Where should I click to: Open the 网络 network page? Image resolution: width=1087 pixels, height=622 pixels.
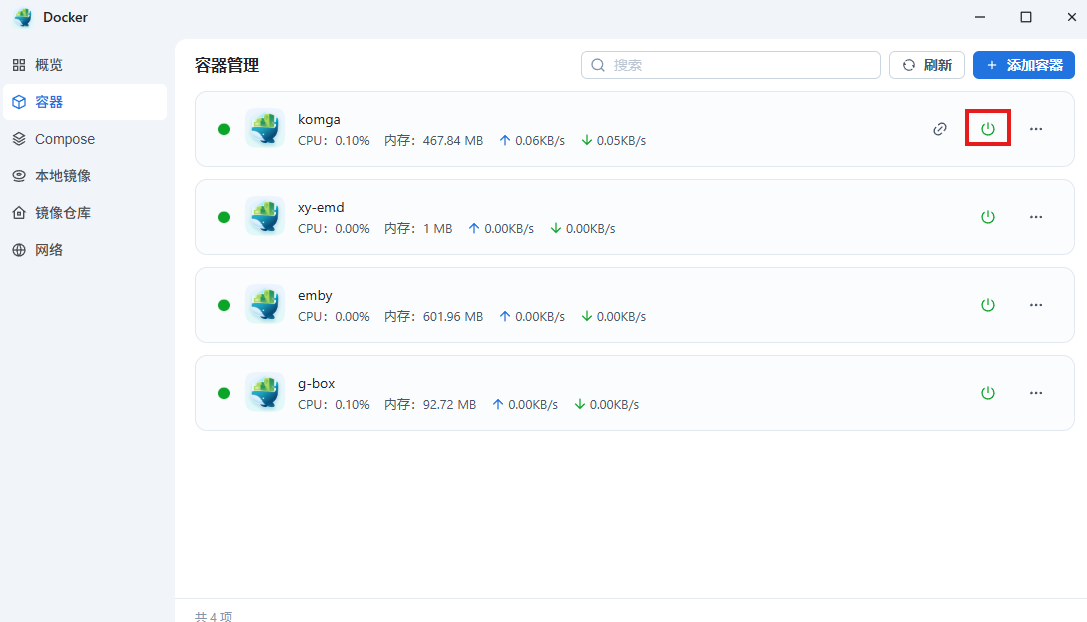coord(85,250)
